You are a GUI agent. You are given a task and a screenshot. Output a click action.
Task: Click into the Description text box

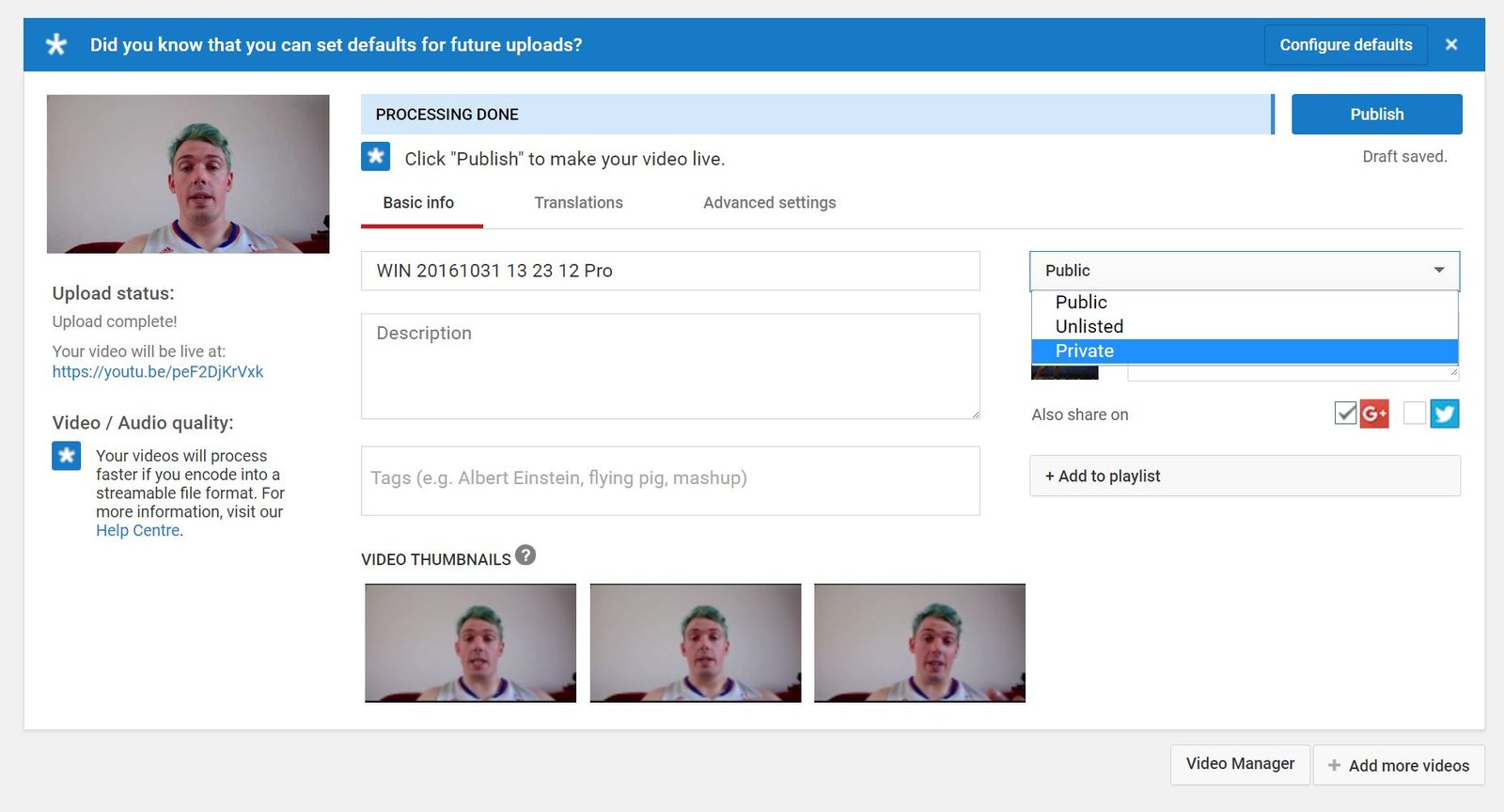[x=670, y=367]
